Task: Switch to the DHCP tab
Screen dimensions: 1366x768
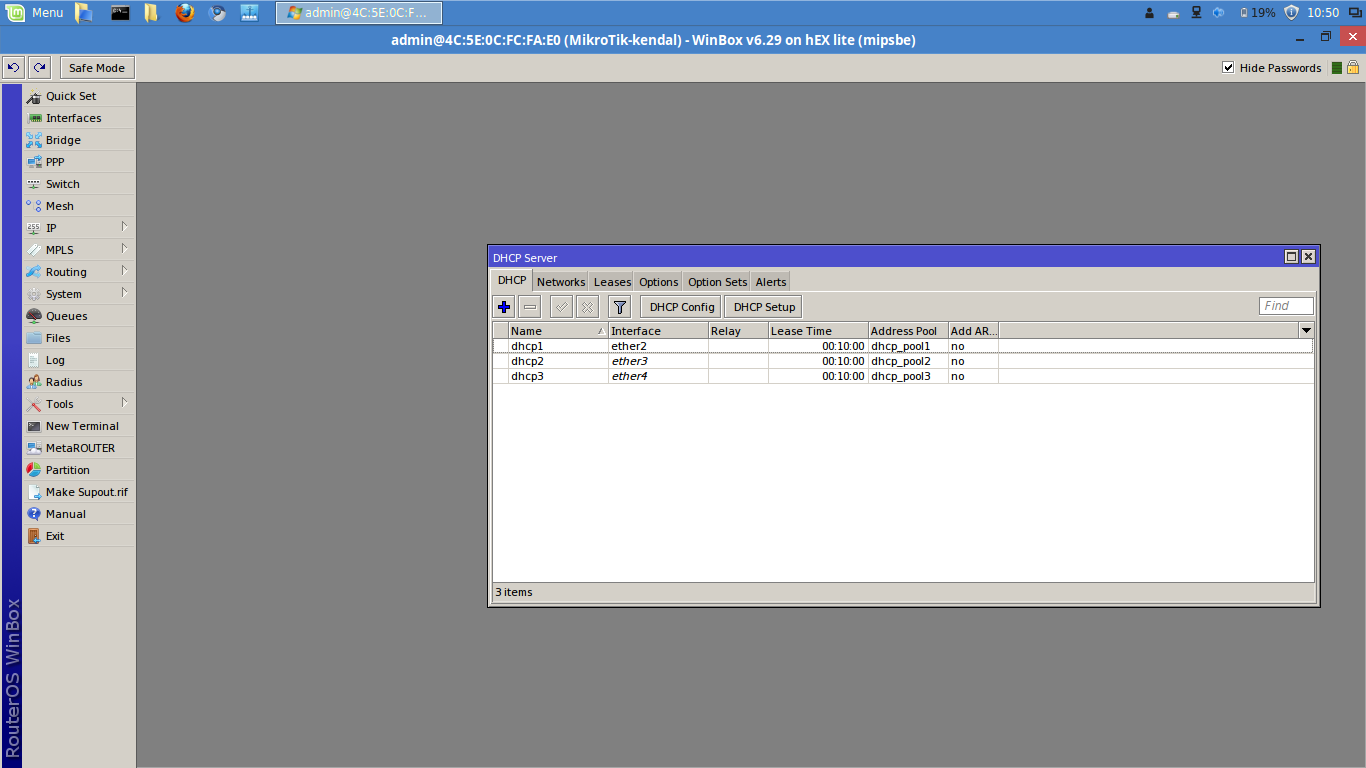Action: 512,281
